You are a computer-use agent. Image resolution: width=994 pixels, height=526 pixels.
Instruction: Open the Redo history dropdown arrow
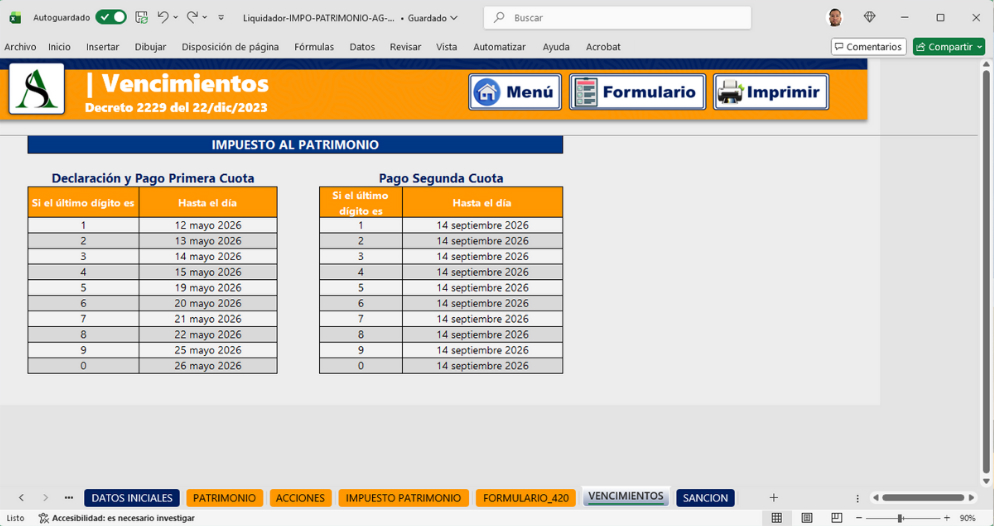tap(205, 18)
